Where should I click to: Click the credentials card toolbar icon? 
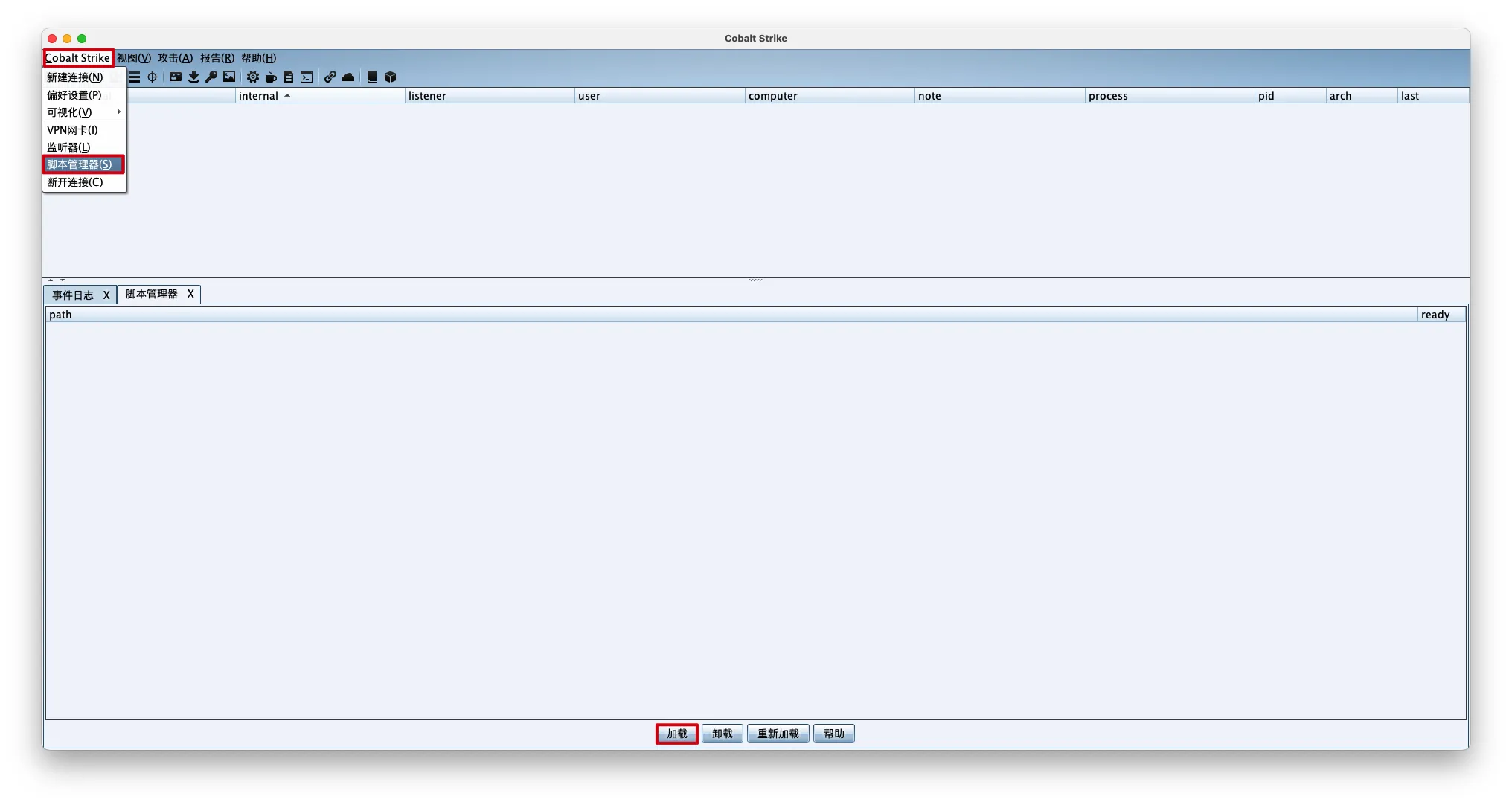pos(176,77)
